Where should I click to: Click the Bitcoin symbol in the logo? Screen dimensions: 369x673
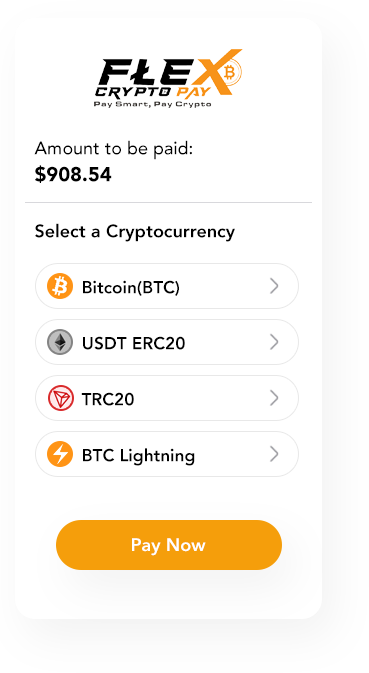230,73
